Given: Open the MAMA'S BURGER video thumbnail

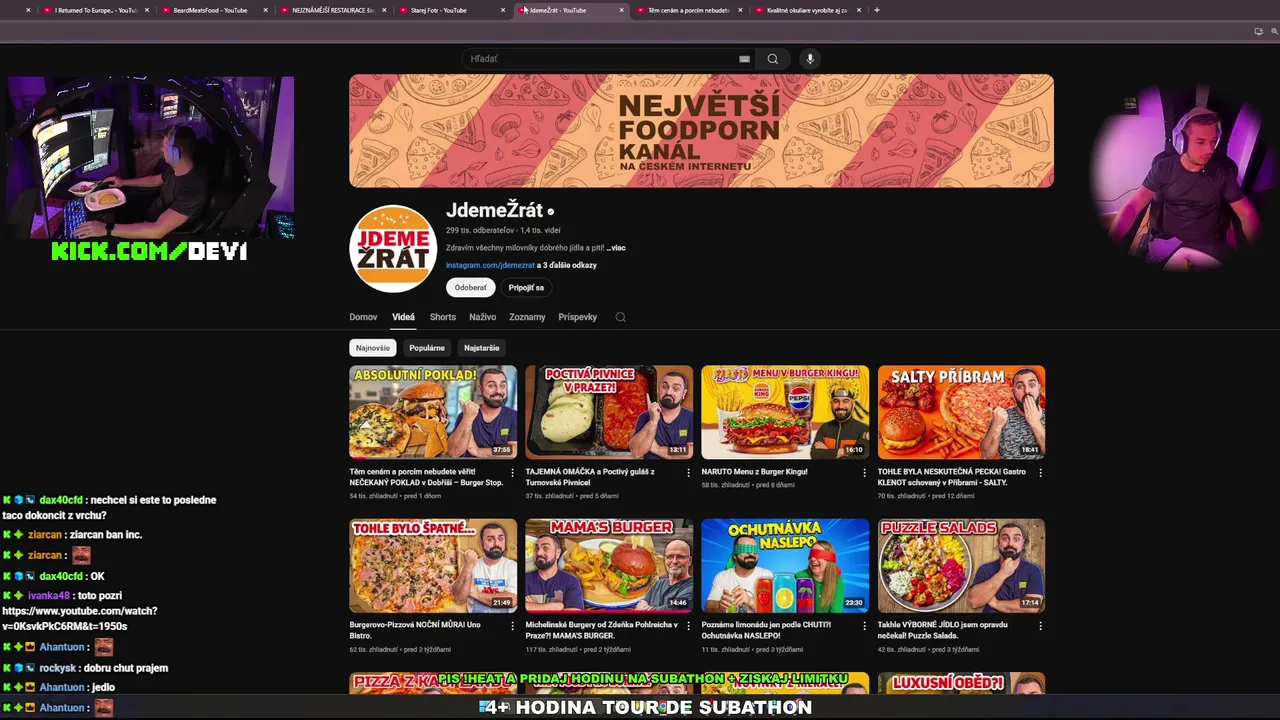Looking at the screenshot, I should (x=609, y=565).
